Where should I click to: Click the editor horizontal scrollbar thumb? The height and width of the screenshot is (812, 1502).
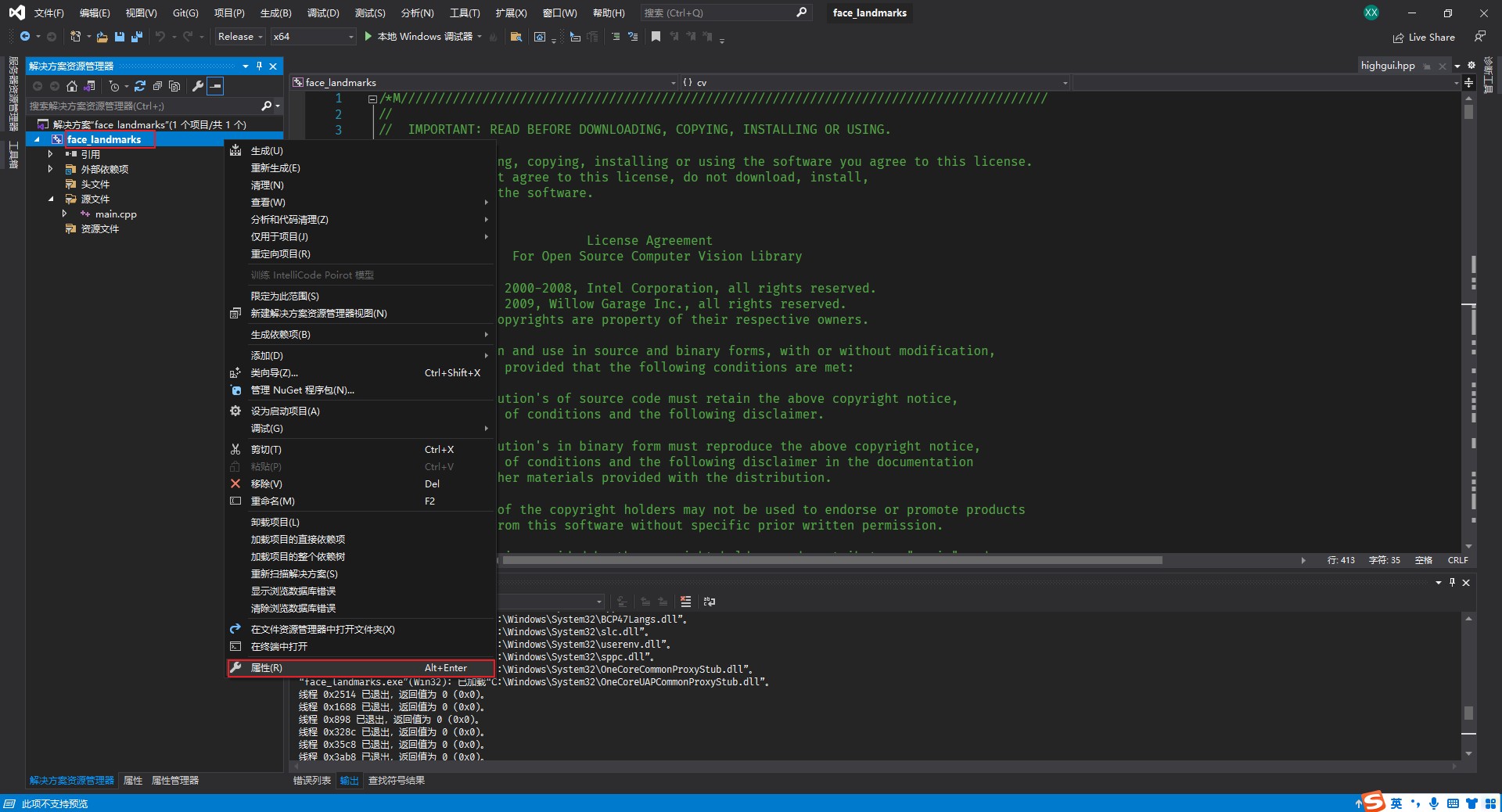(x=832, y=560)
